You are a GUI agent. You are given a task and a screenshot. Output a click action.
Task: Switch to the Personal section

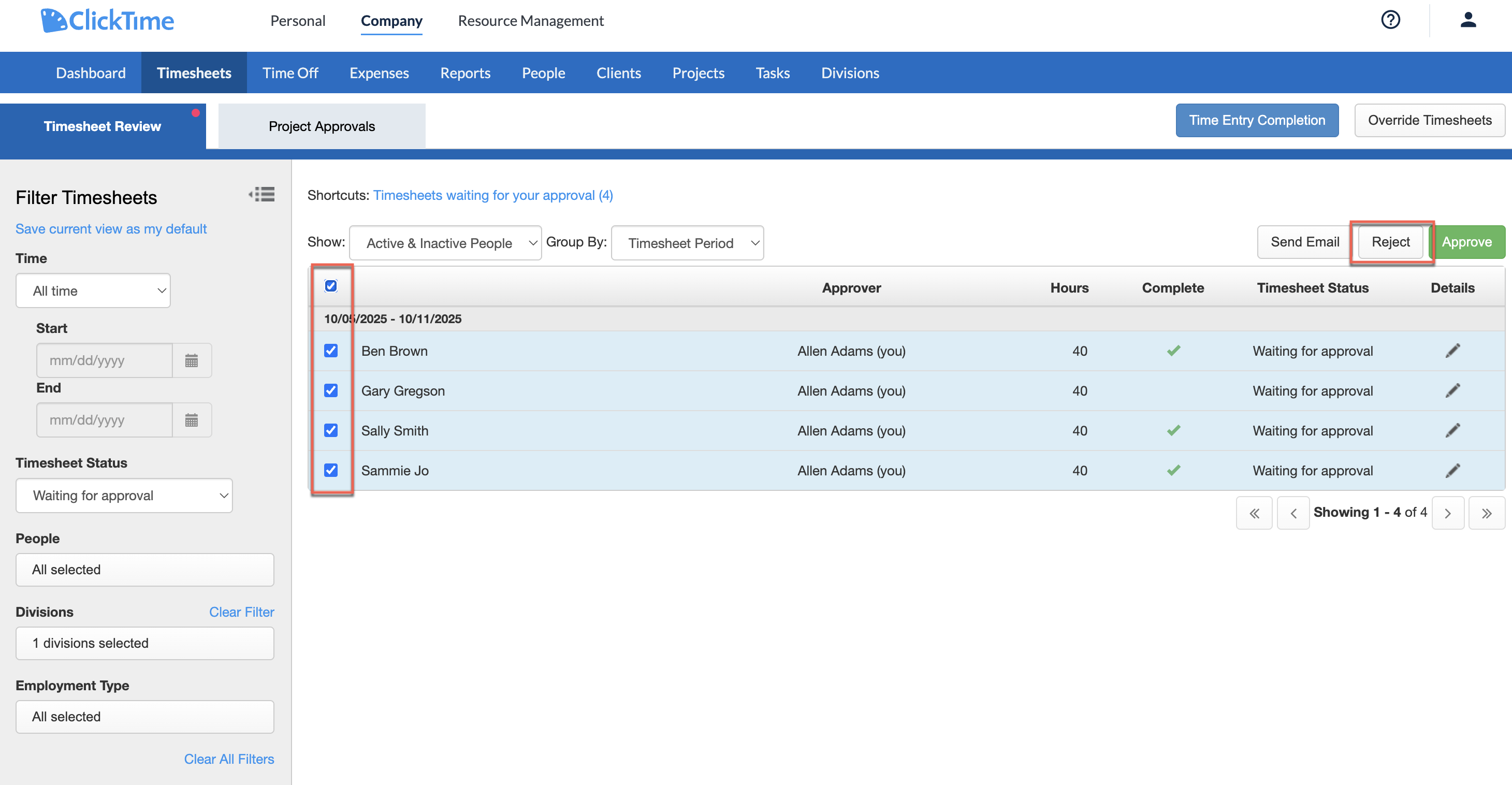(298, 21)
